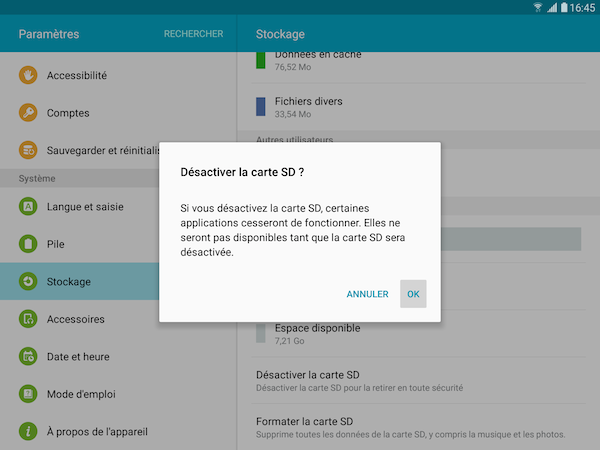Tap the battery status icon
This screenshot has width=600, height=450.
point(564,7)
